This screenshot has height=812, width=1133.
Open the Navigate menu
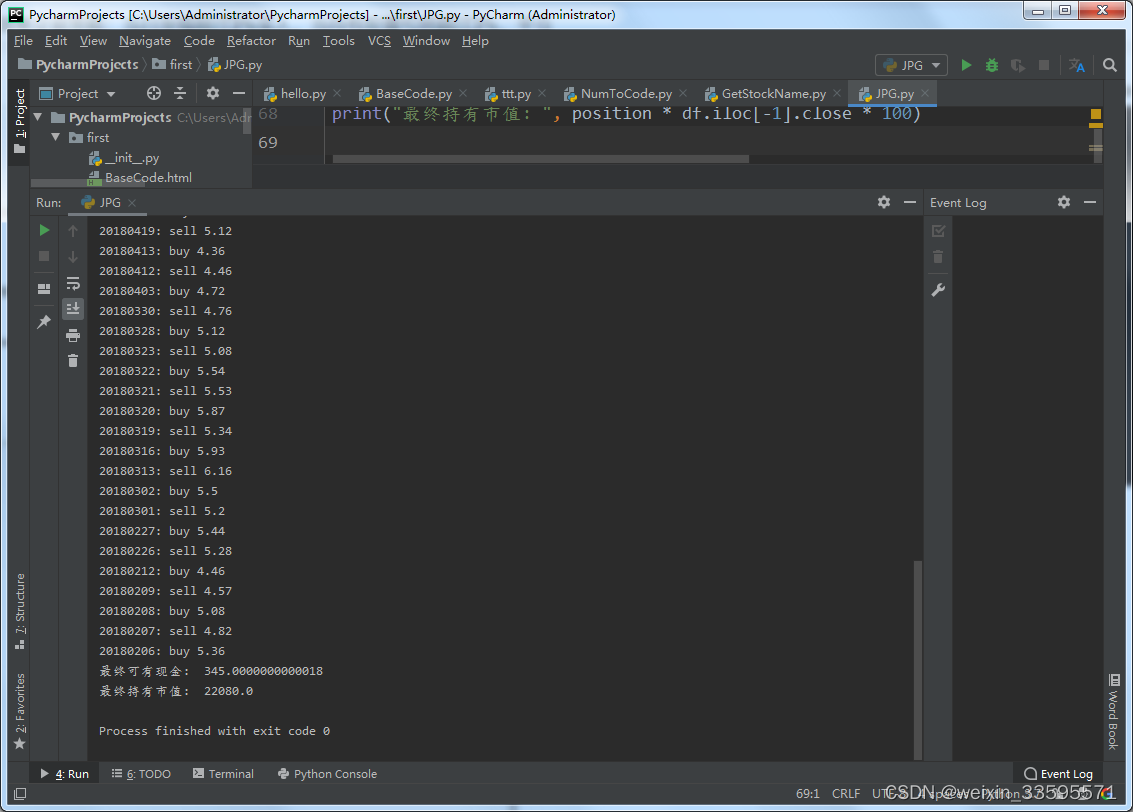(145, 40)
